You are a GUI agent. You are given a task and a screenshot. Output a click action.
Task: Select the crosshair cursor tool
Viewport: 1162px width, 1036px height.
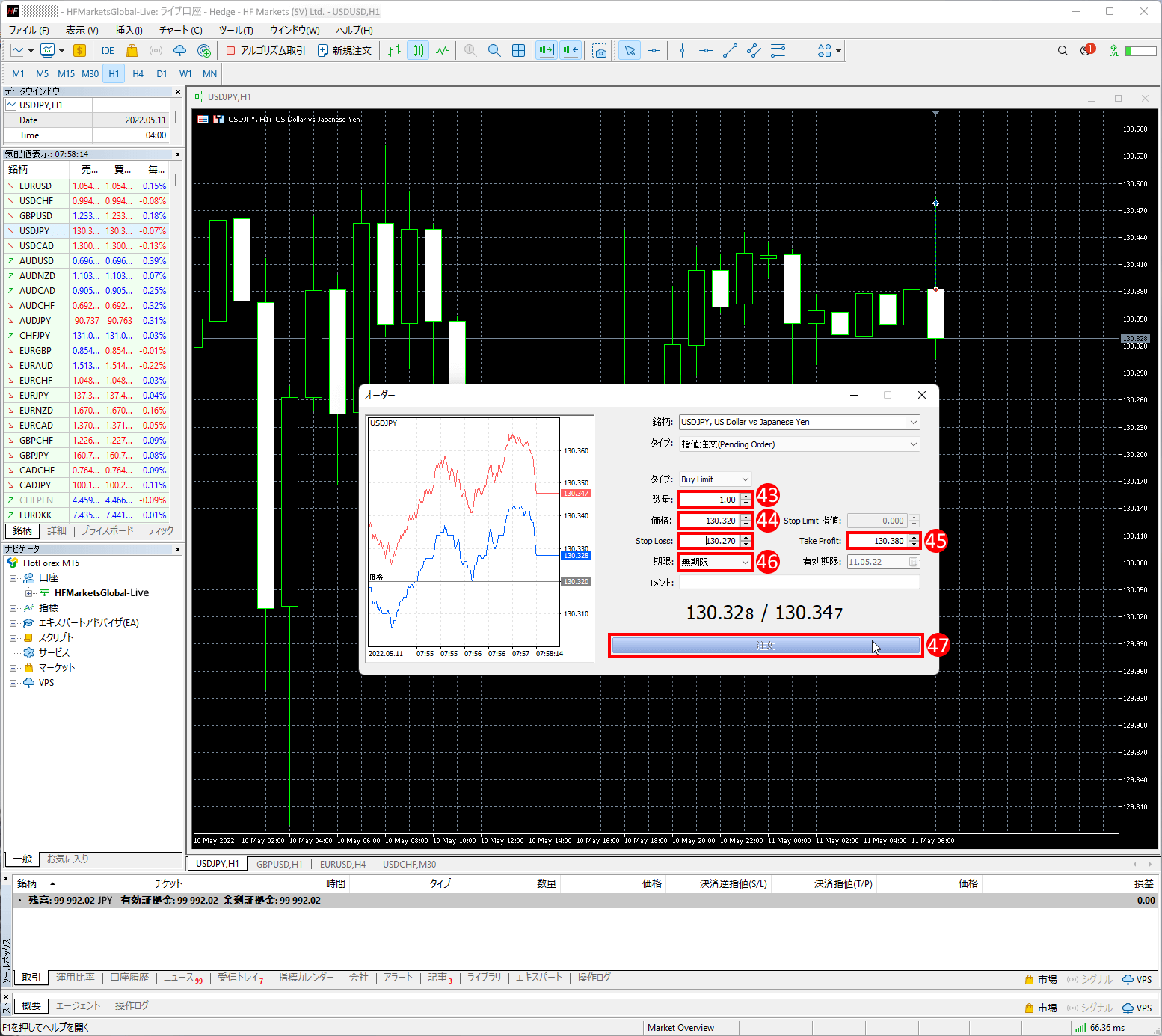click(654, 51)
